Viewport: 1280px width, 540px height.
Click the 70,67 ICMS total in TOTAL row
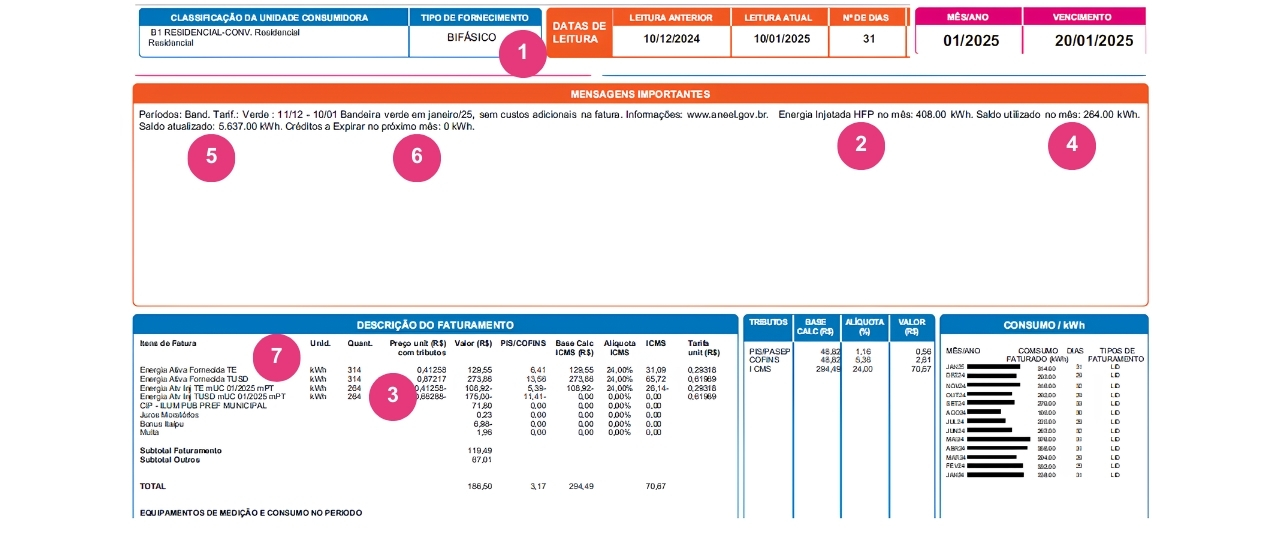[656, 486]
